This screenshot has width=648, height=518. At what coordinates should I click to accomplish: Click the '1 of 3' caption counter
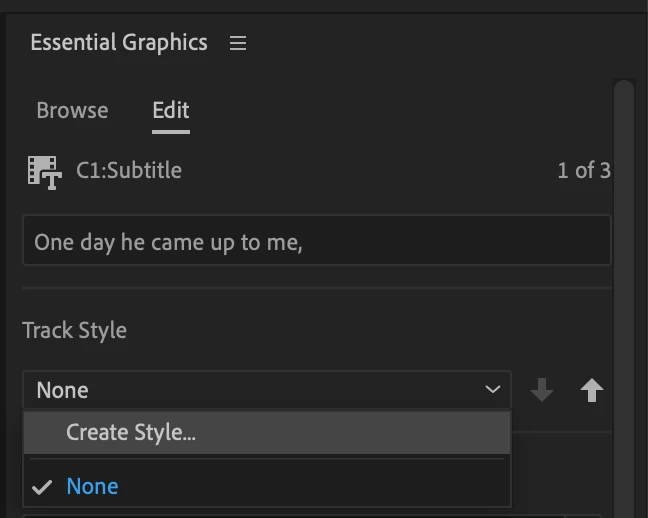(583, 170)
